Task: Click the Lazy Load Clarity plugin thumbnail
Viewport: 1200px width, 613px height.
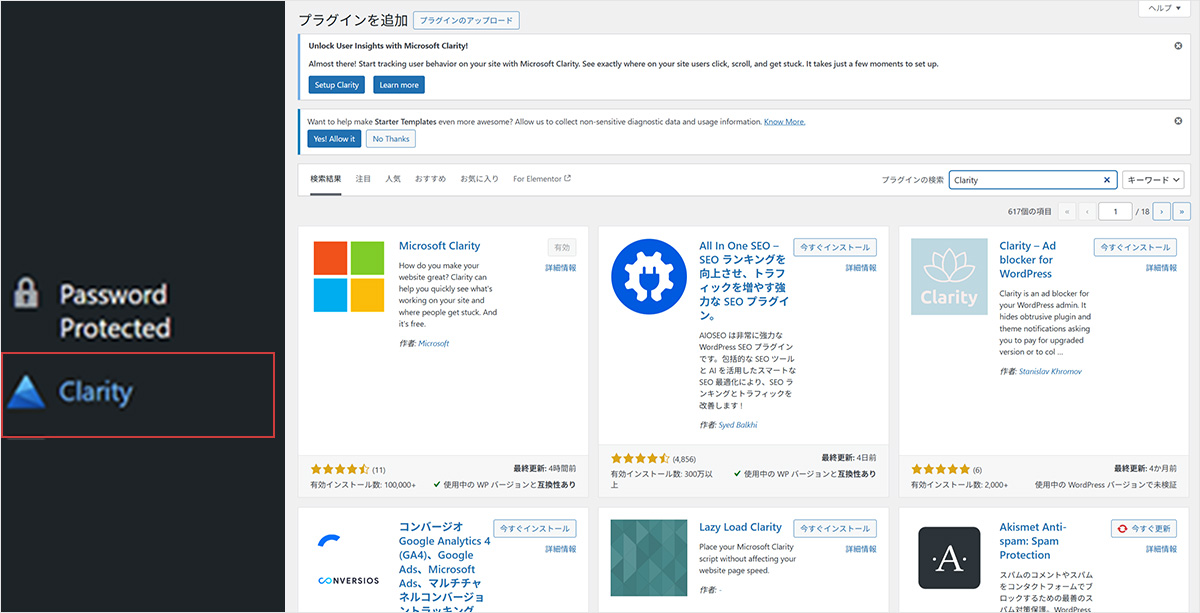Action: [x=648, y=558]
